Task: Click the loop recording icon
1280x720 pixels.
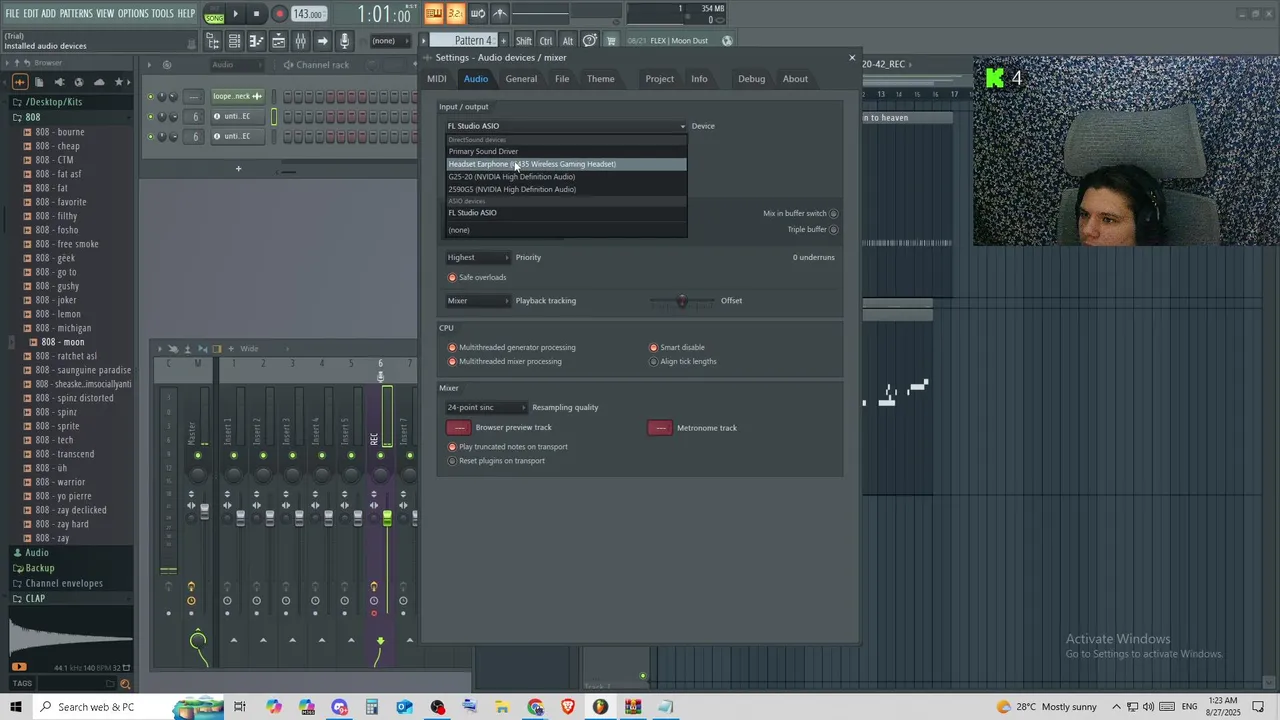Action: [x=477, y=14]
